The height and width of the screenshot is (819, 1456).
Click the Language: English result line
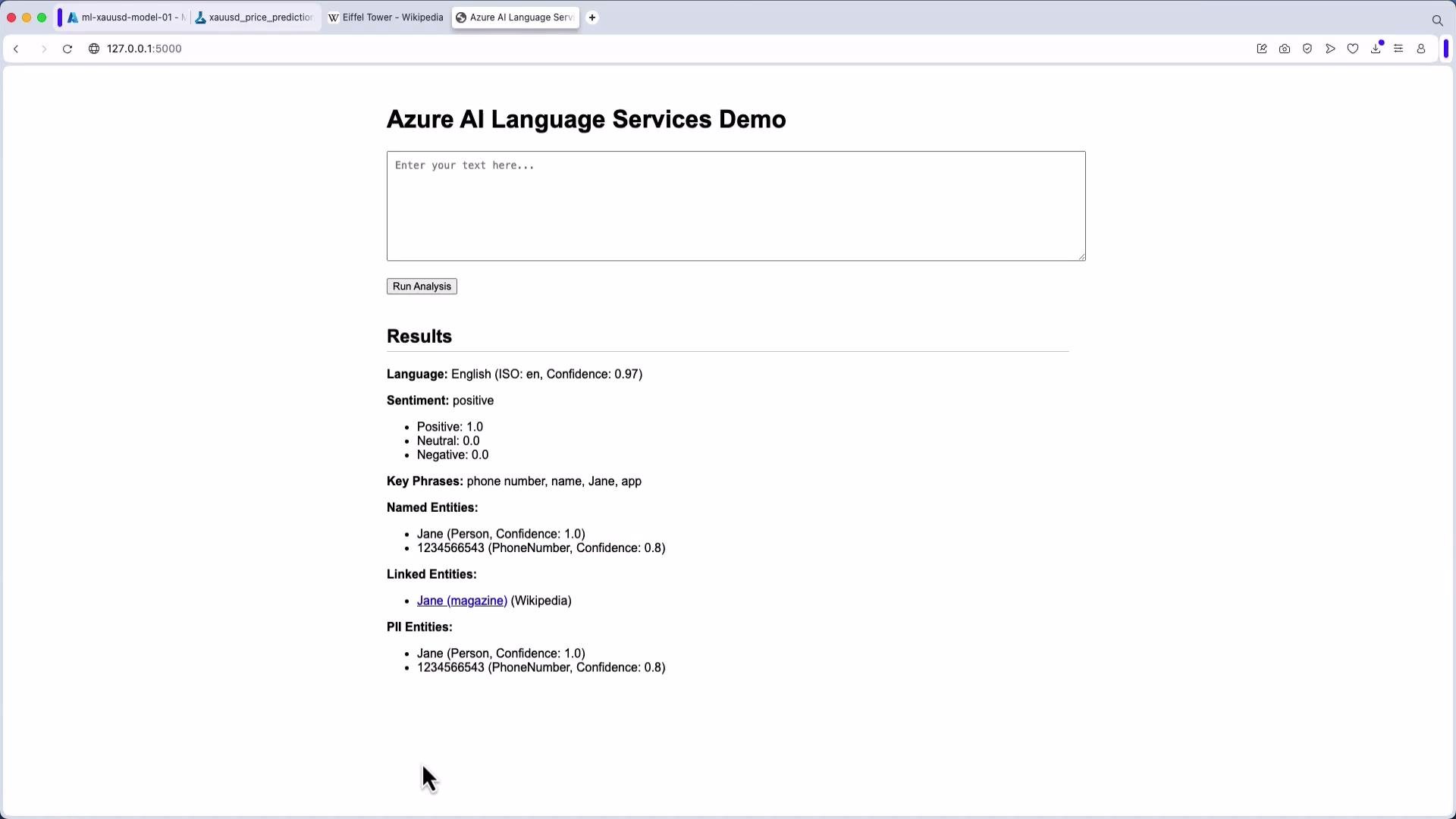coord(514,375)
